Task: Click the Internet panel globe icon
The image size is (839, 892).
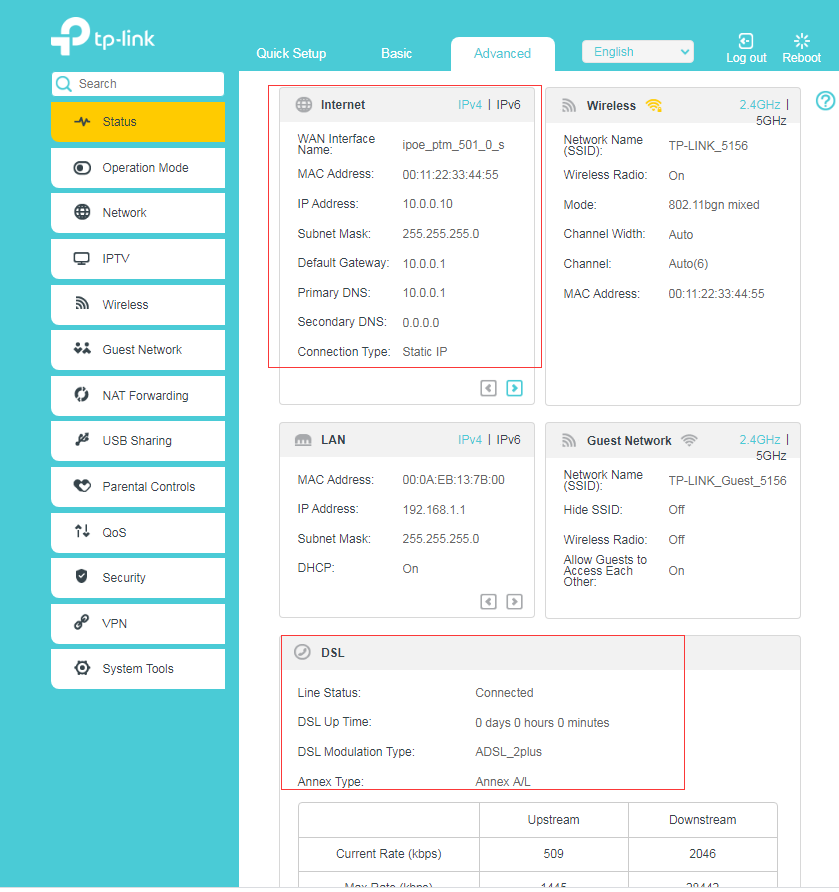Action: pyautogui.click(x=304, y=105)
